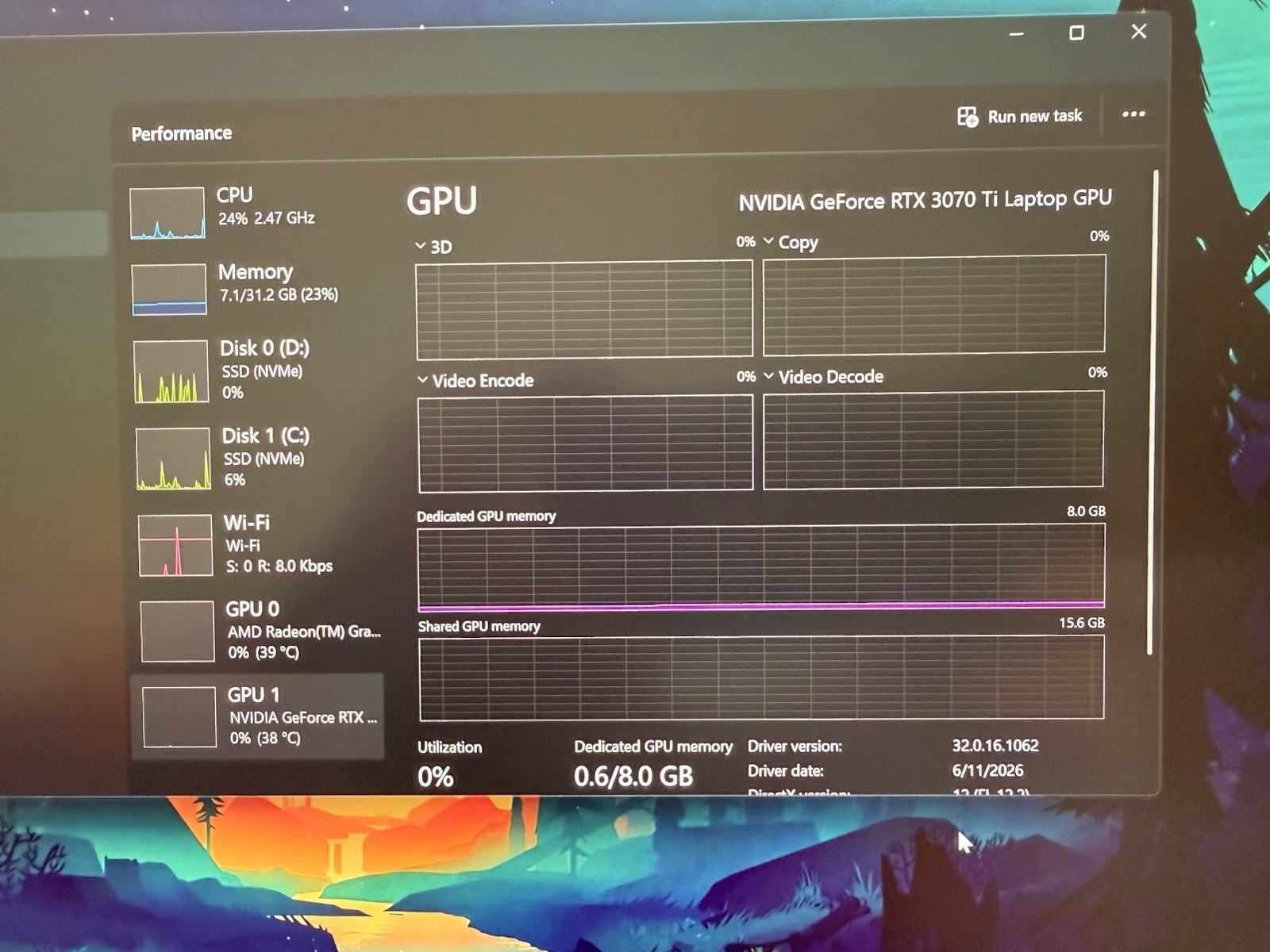This screenshot has width=1270, height=952.
Task: Select the Disk 1 (C:) activity graph
Action: pos(173,459)
